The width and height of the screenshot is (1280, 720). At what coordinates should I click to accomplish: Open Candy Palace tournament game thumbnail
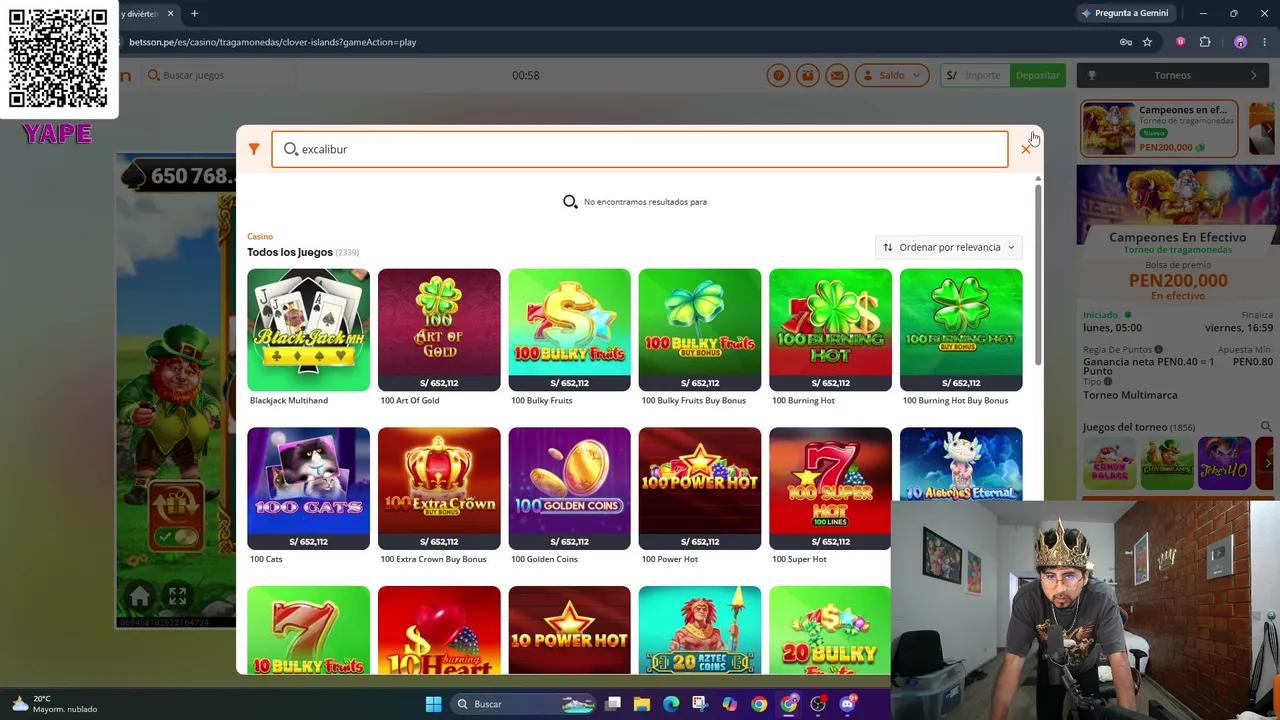pos(1109,463)
